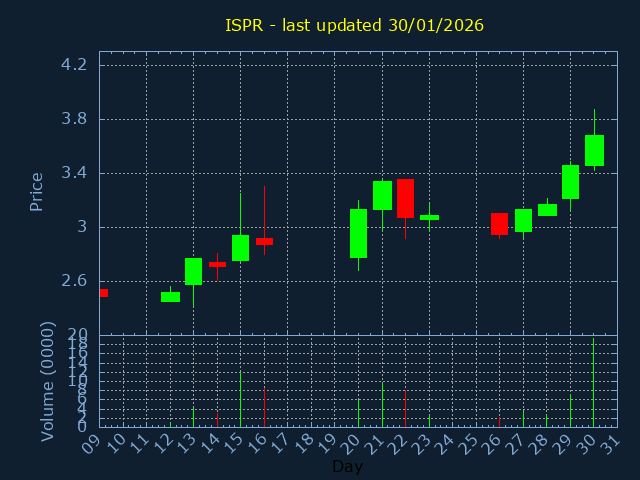Select the volume bar on day 21
640x480 pixels.
pos(382,405)
